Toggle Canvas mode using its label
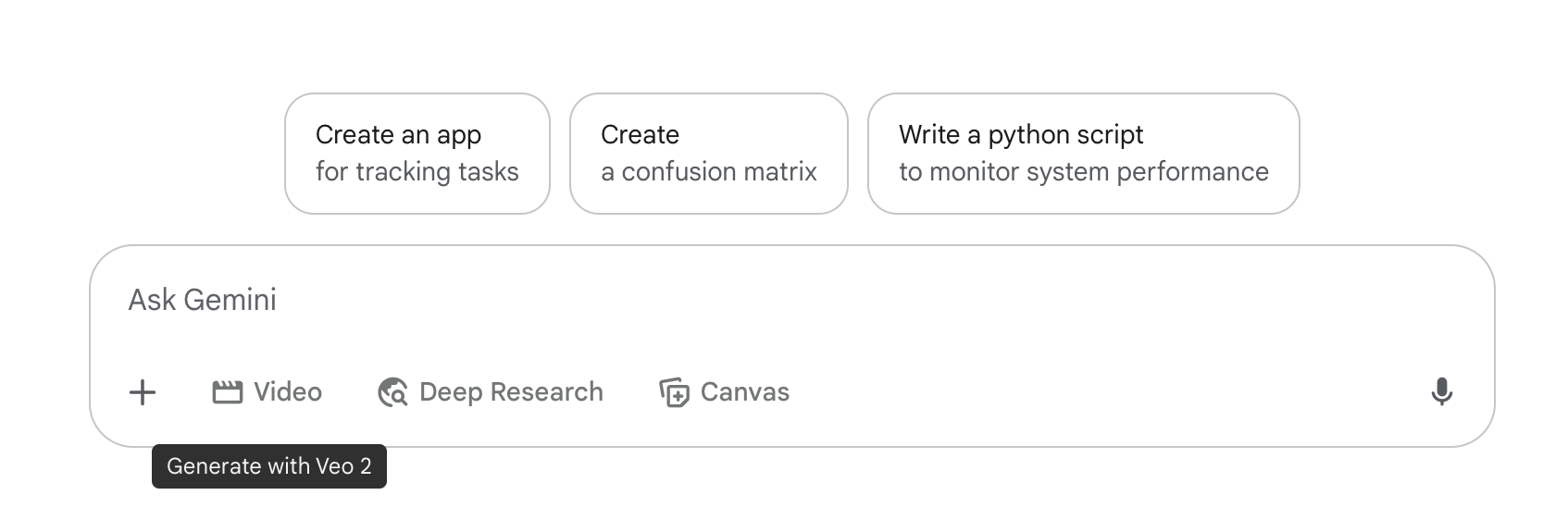Screen dimensions: 1568x520 click(x=745, y=392)
